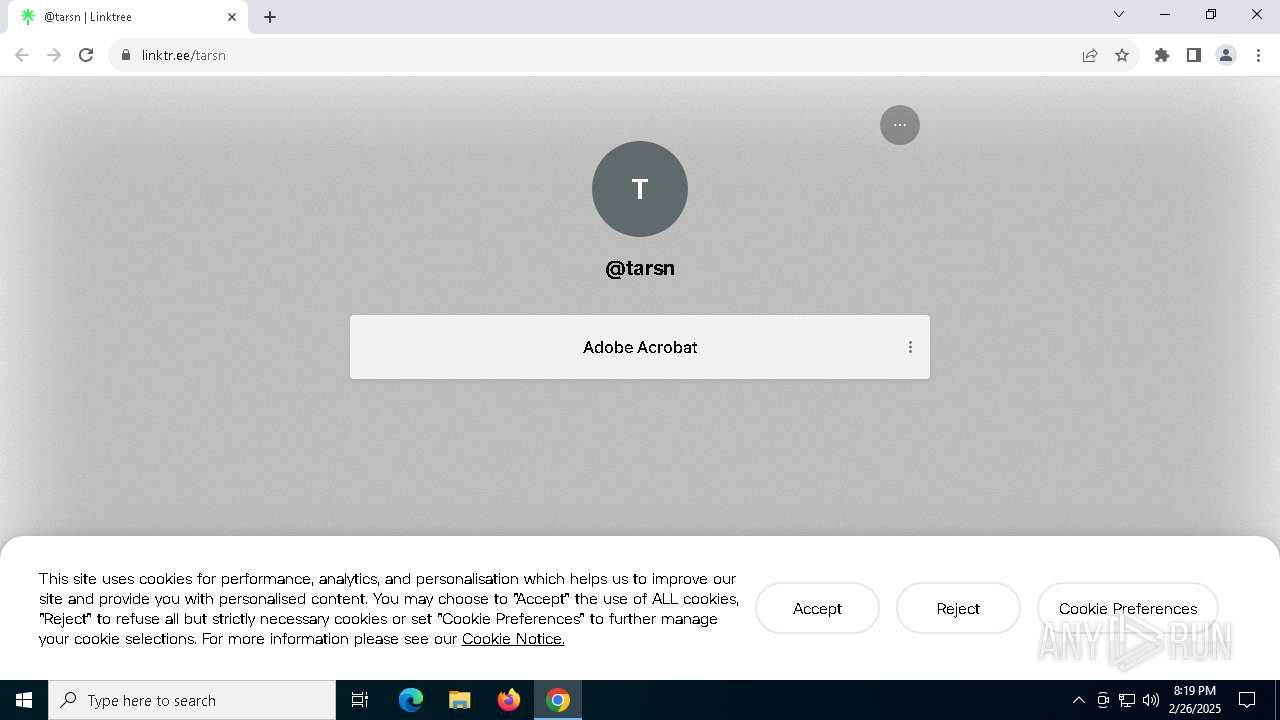The width and height of the screenshot is (1280, 720).
Task: Reject non-essential cookies
Action: [x=958, y=608]
